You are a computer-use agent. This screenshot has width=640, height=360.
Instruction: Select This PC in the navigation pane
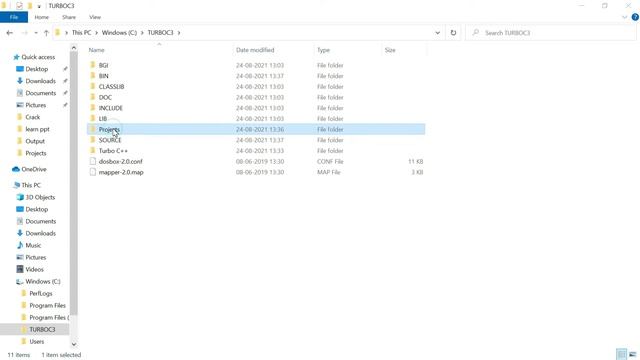[31, 185]
